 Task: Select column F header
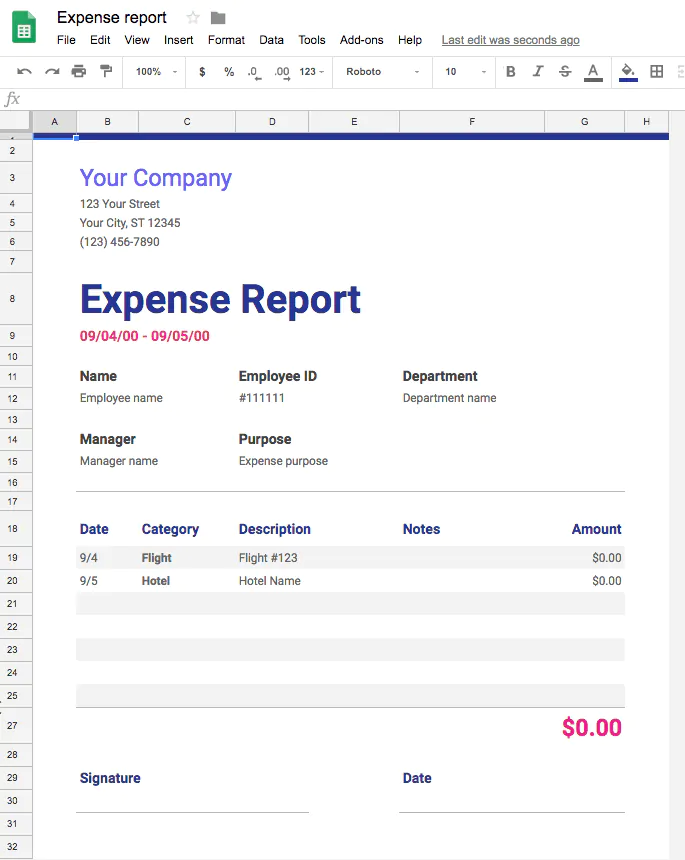click(x=472, y=122)
